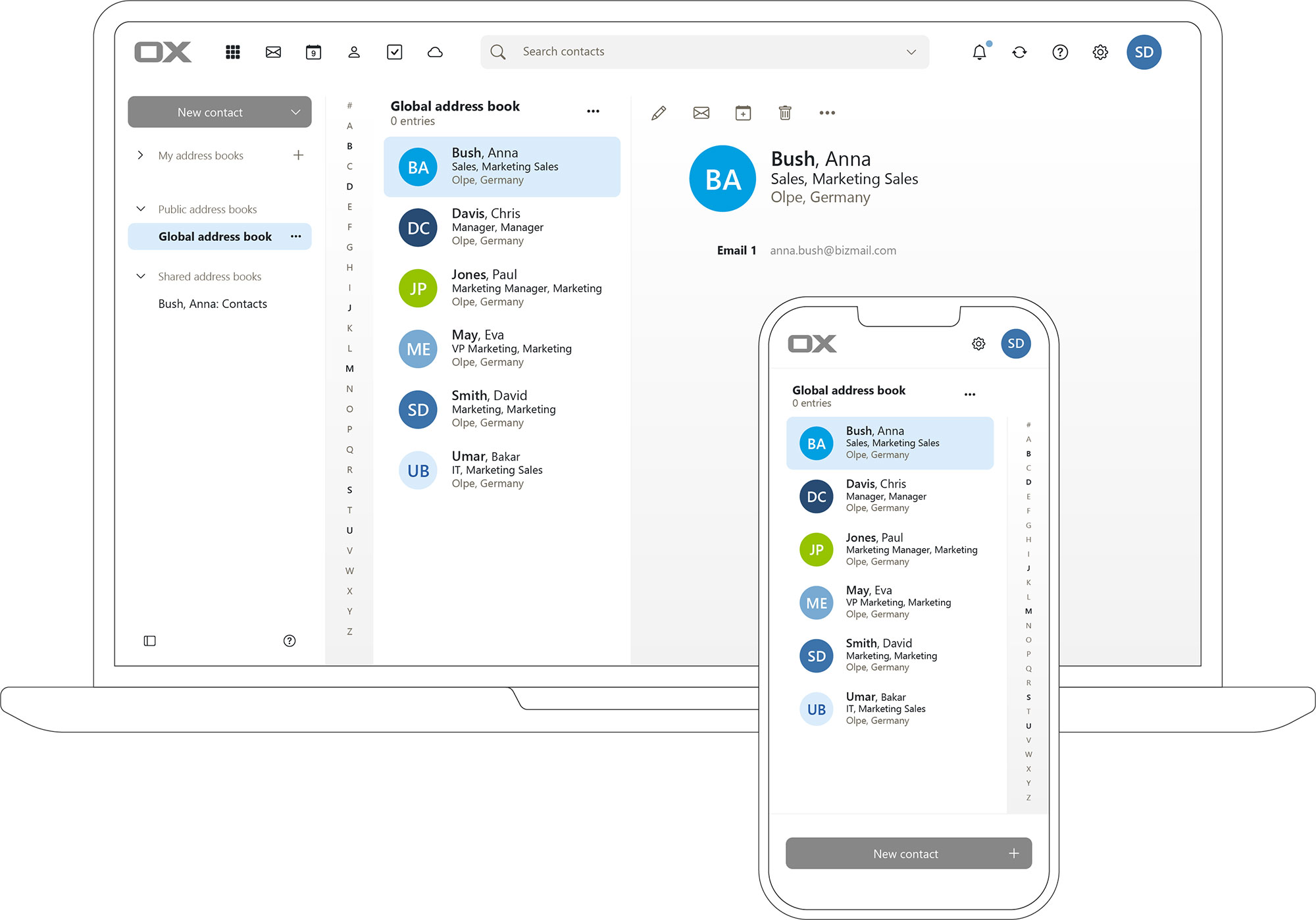This screenshot has height=920, width=1316.
Task: Open the Drive cloud icon
Action: (435, 52)
